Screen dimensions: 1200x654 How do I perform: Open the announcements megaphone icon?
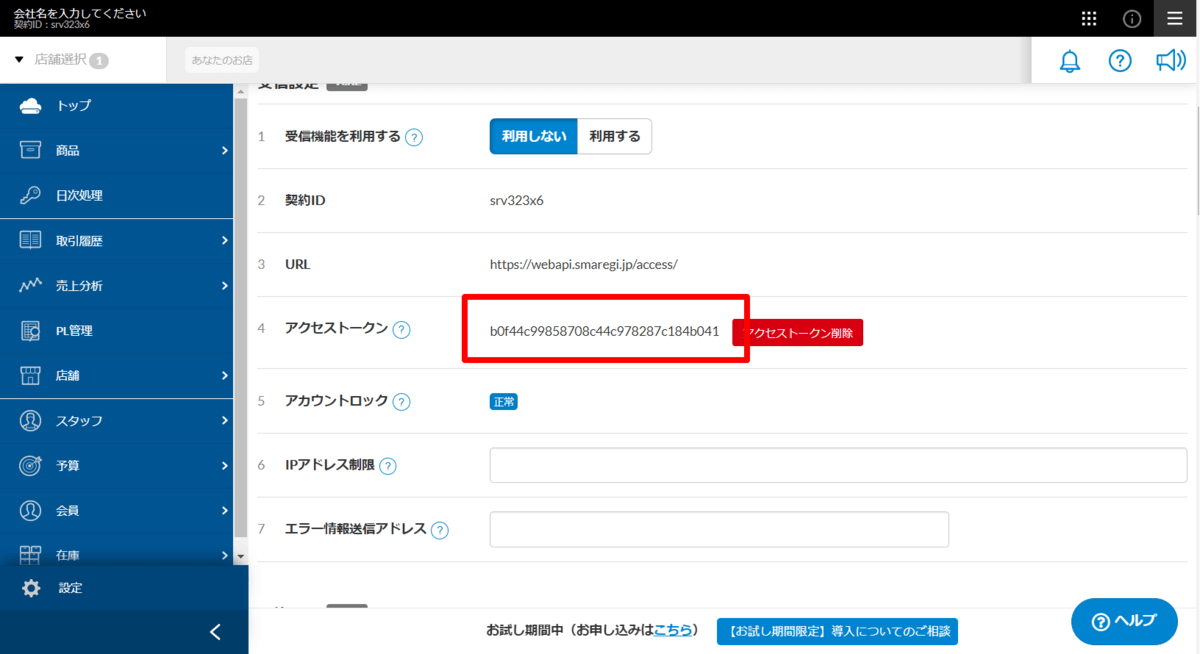point(1170,61)
